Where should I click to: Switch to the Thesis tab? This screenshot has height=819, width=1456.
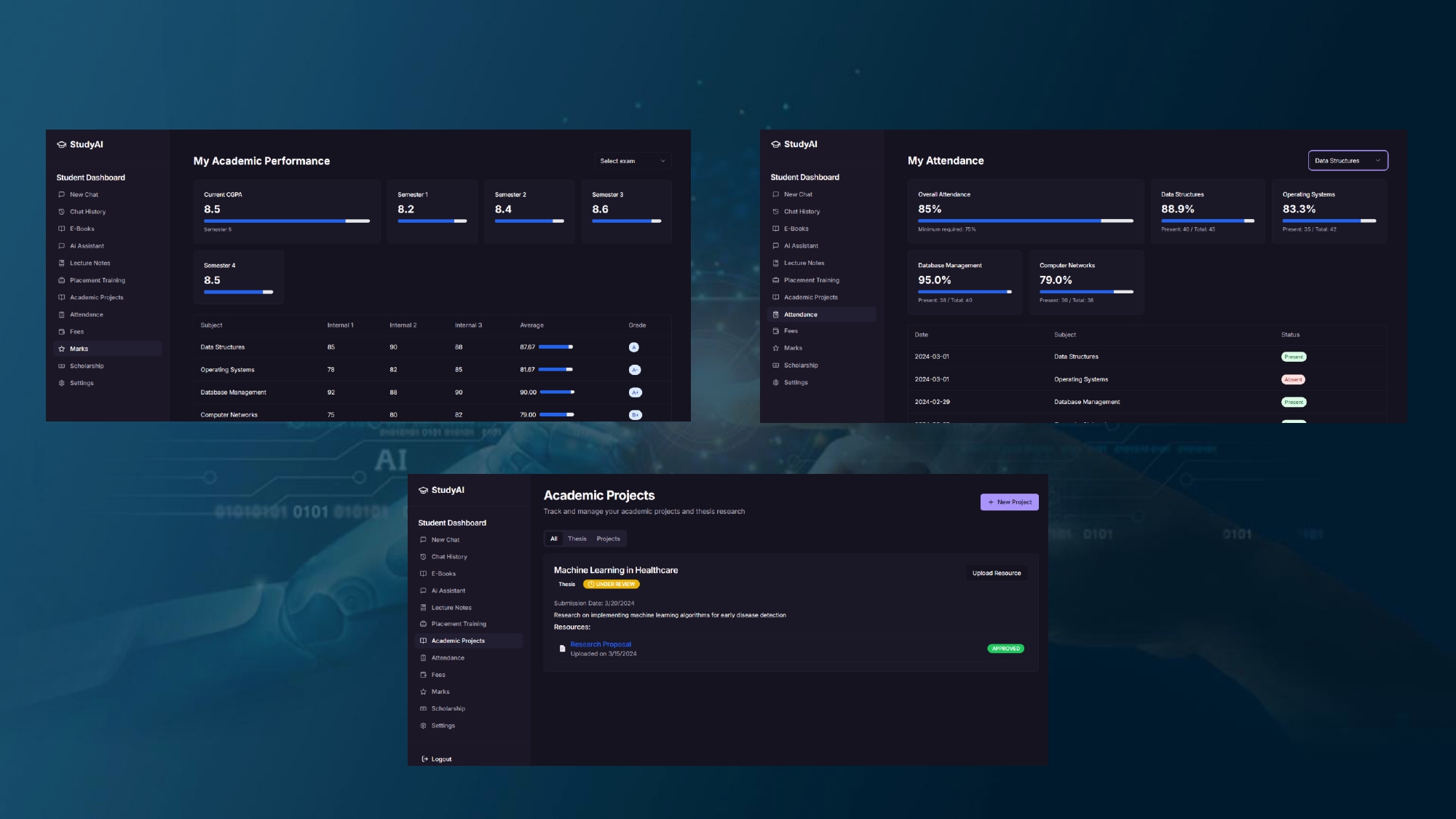pos(579,539)
